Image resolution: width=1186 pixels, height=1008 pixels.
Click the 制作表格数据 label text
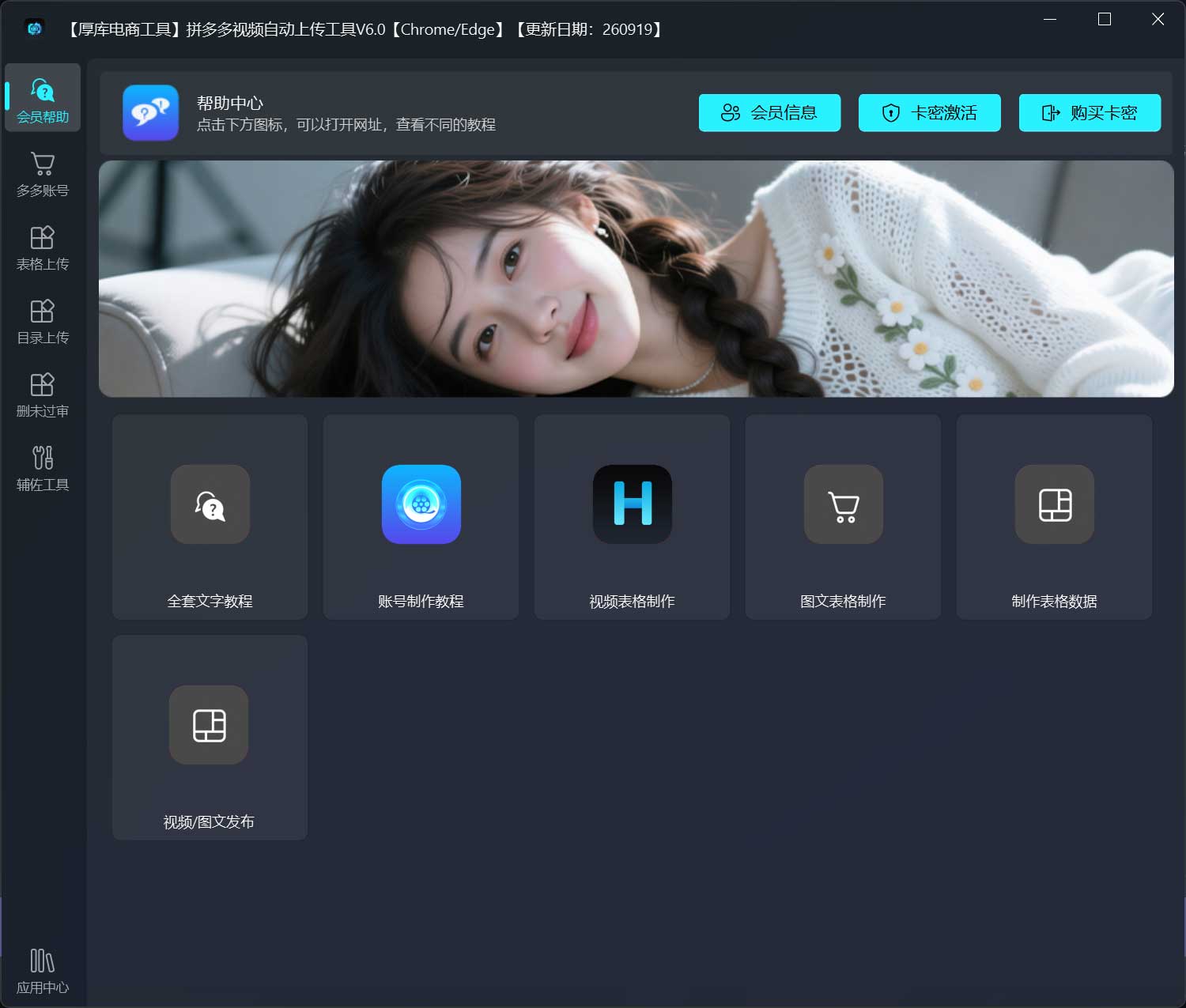point(1055,602)
